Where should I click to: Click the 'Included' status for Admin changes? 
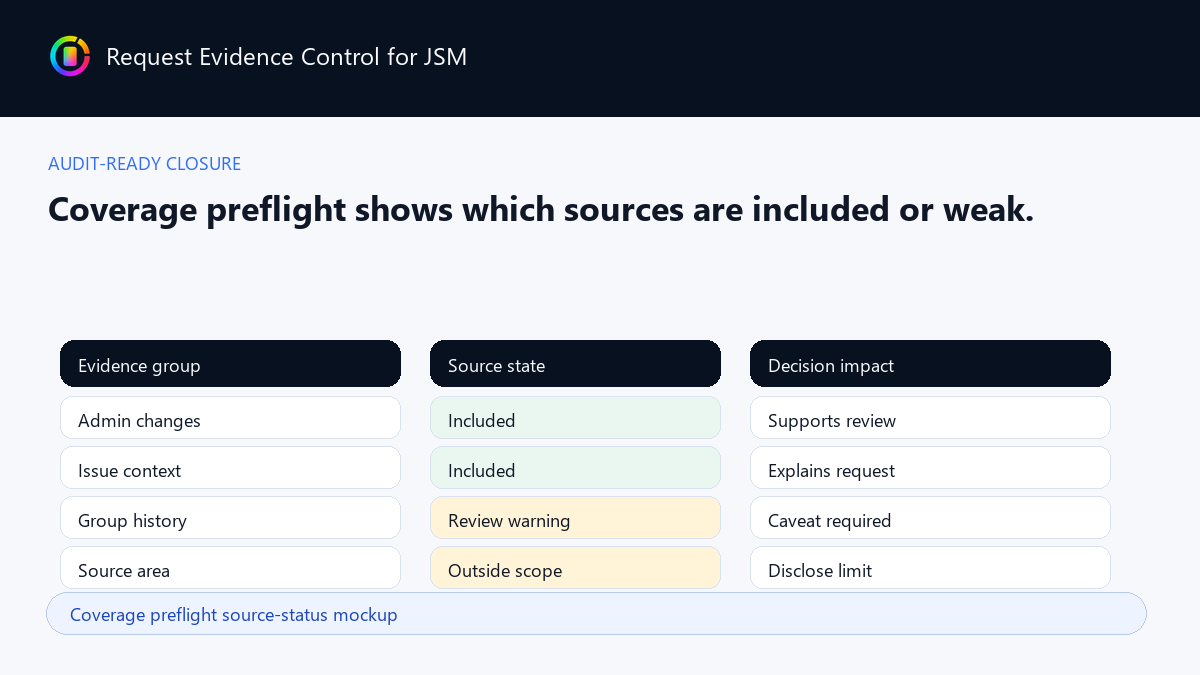[x=575, y=418]
